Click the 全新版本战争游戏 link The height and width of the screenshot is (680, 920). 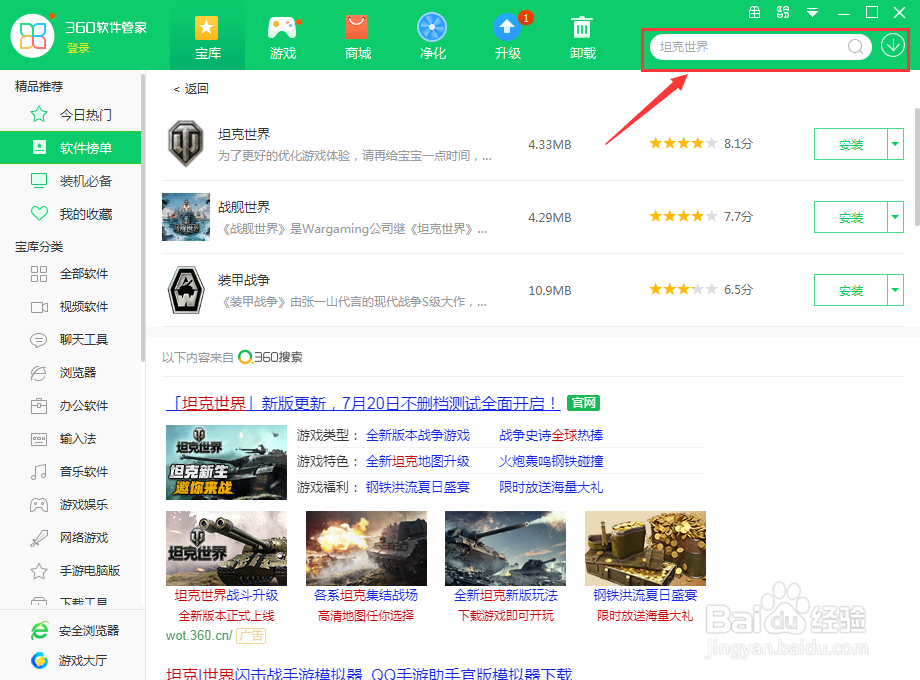pos(418,435)
